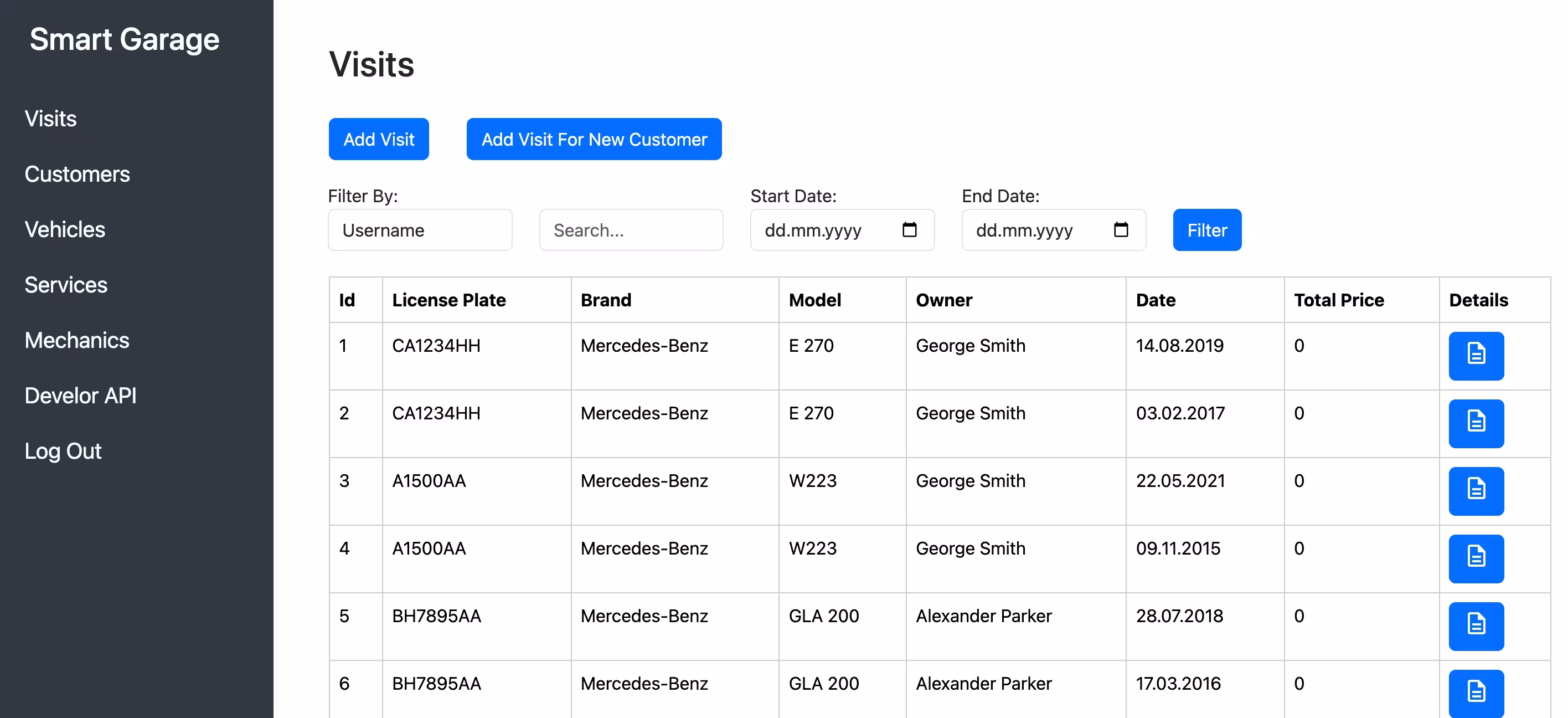Click model E 270 in row 1

(811, 346)
